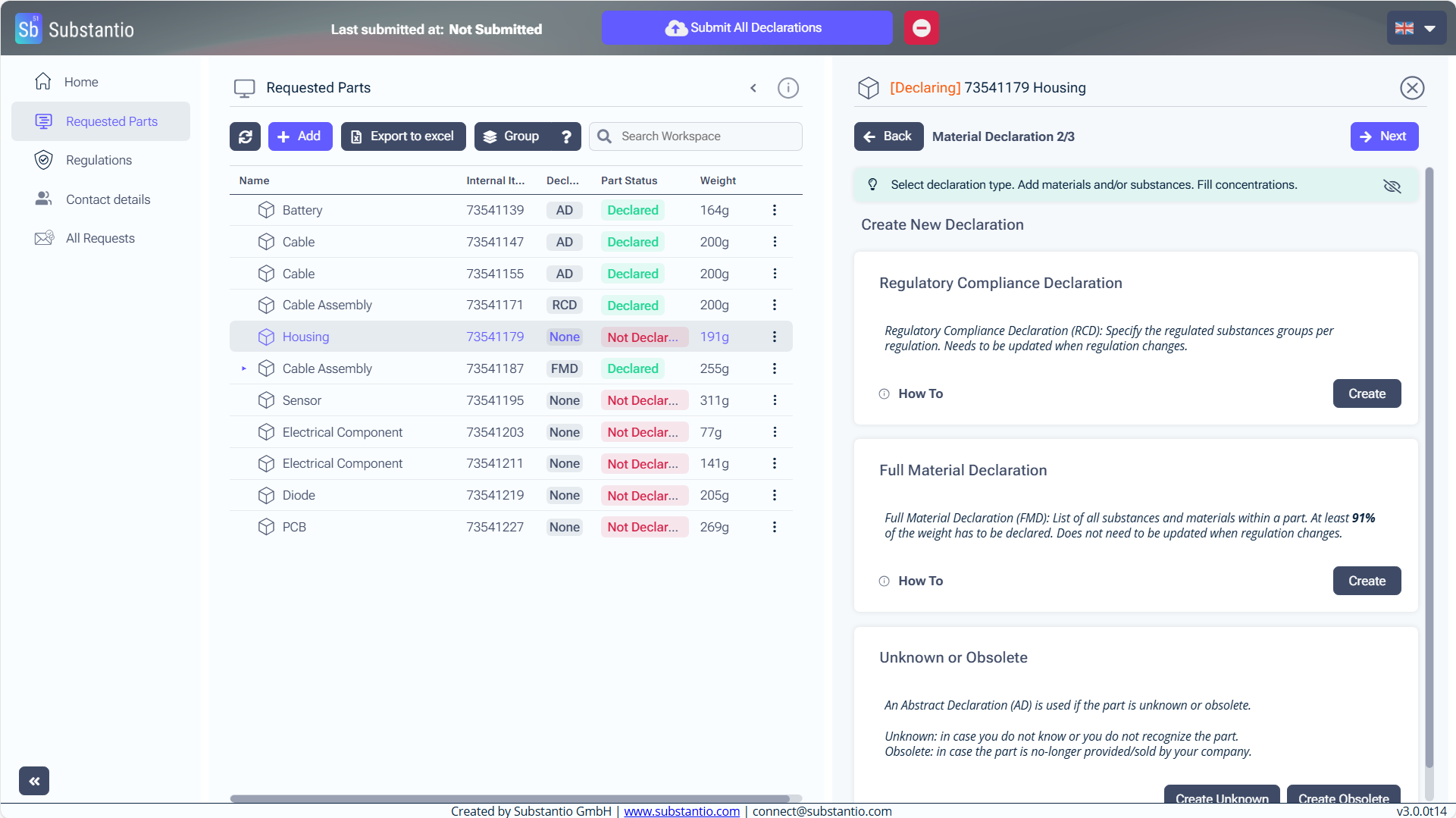Open the www.substantio.com footer link
The width and height of the screenshot is (1456, 818).
click(x=681, y=810)
